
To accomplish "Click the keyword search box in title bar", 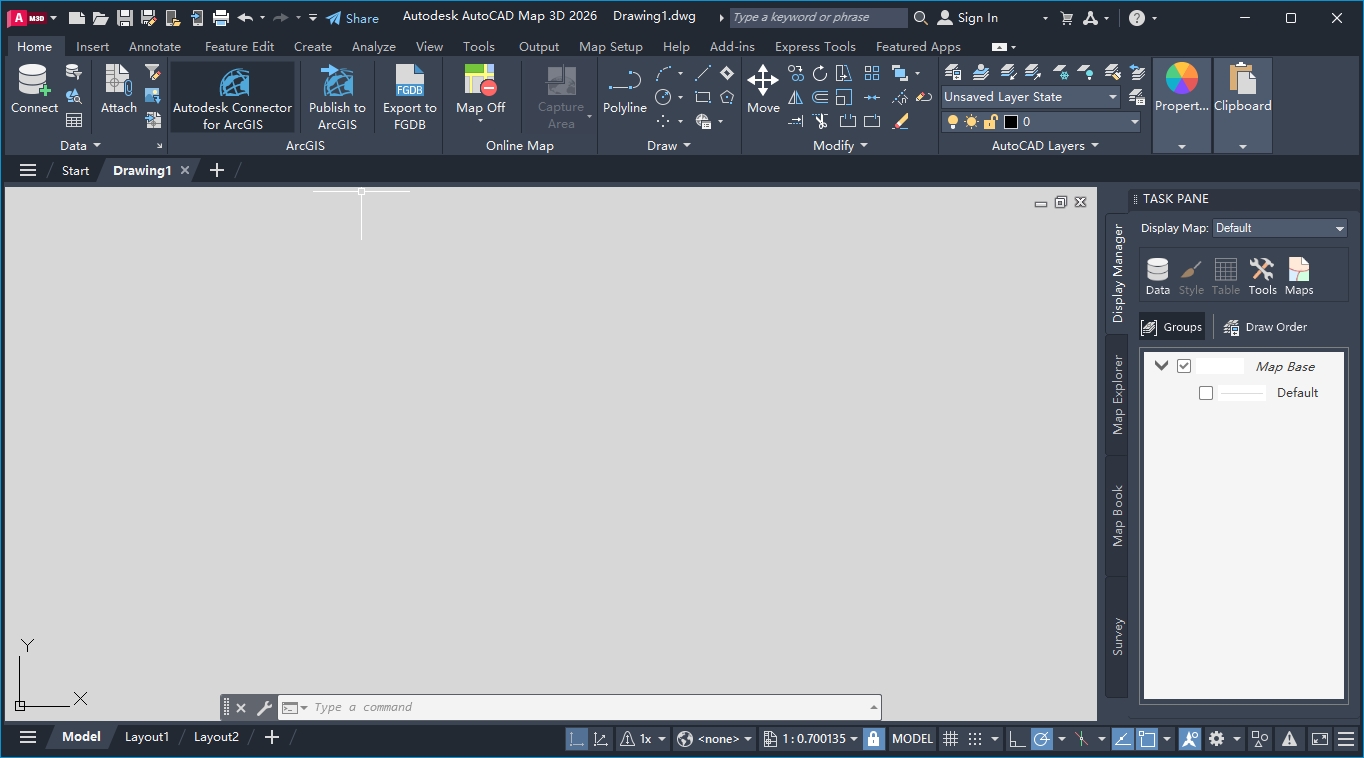I will pos(818,18).
